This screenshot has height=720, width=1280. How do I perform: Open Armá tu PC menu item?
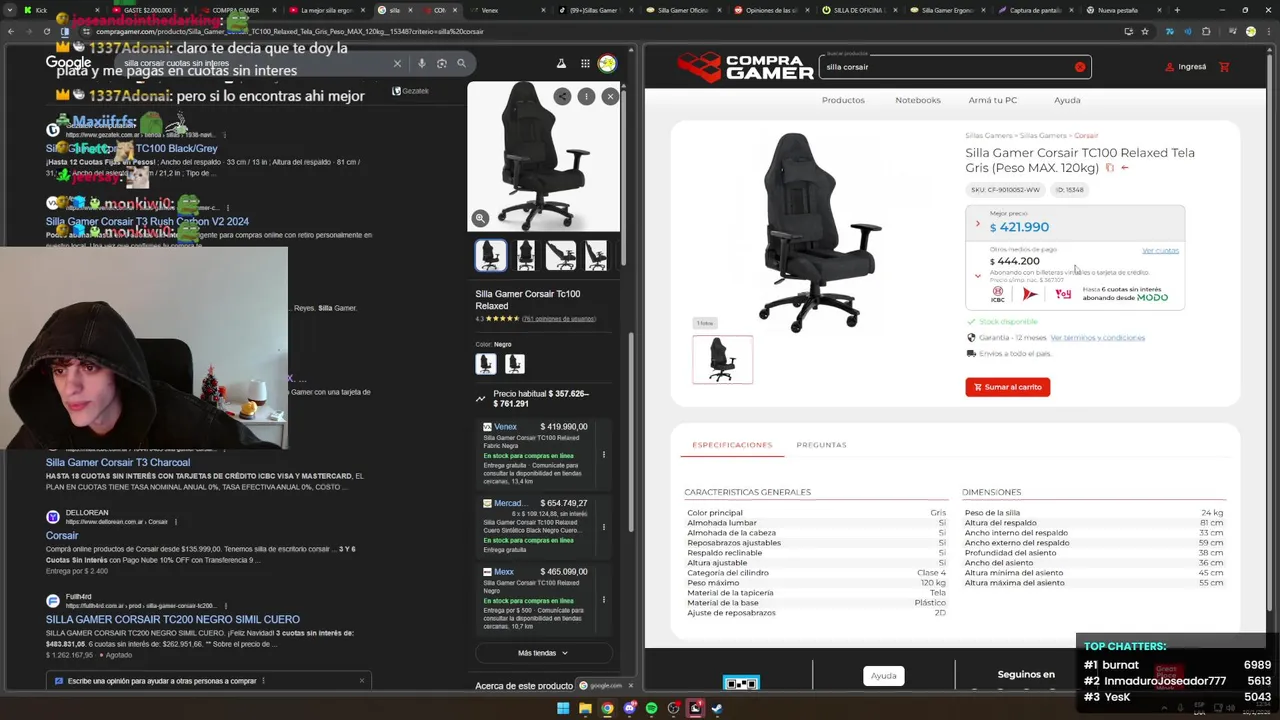pos(993,100)
